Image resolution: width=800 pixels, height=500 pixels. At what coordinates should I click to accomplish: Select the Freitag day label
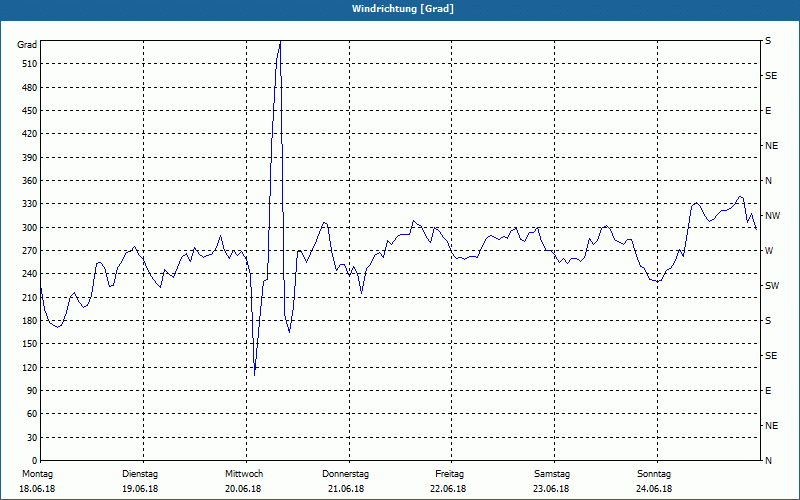[x=449, y=474]
